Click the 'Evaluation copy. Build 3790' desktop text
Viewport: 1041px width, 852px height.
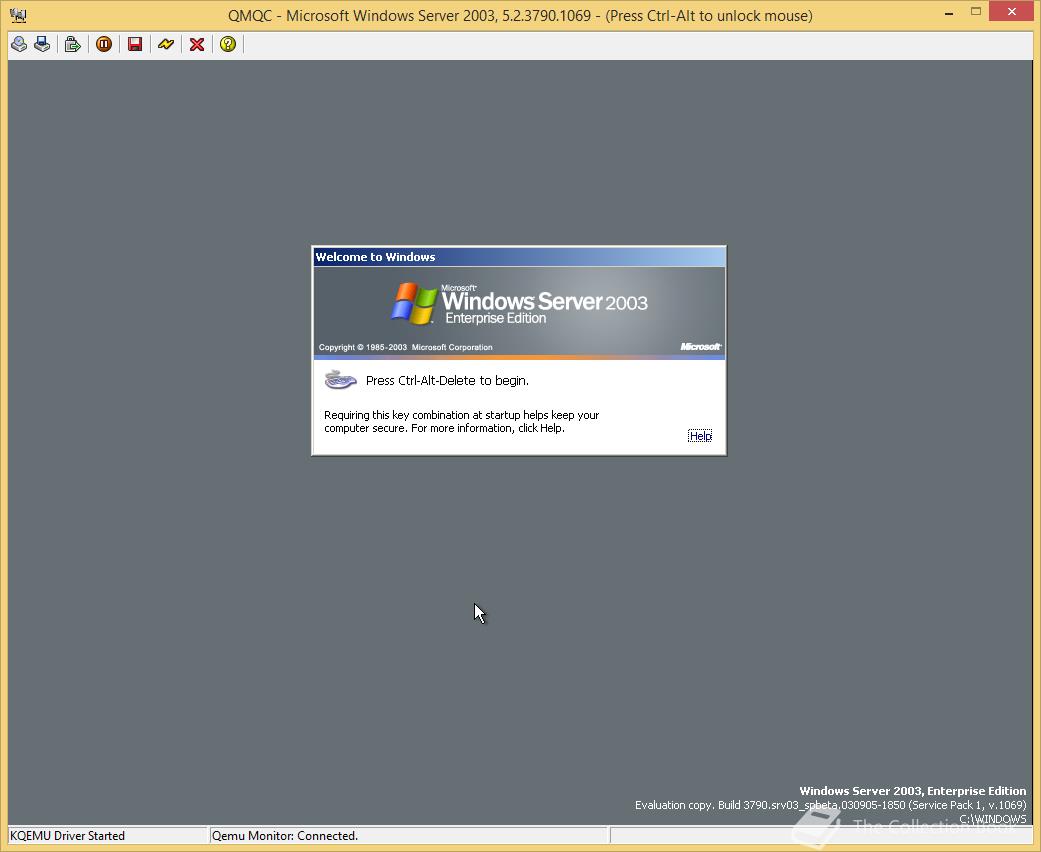click(831, 805)
